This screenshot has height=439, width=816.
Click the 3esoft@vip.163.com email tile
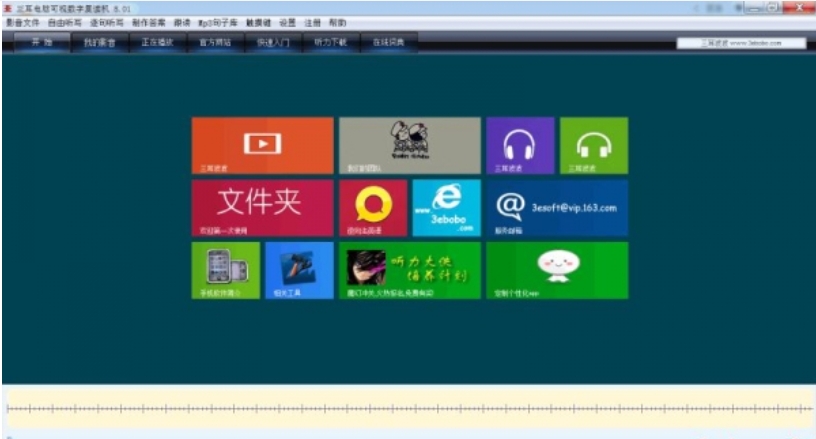(x=557, y=208)
